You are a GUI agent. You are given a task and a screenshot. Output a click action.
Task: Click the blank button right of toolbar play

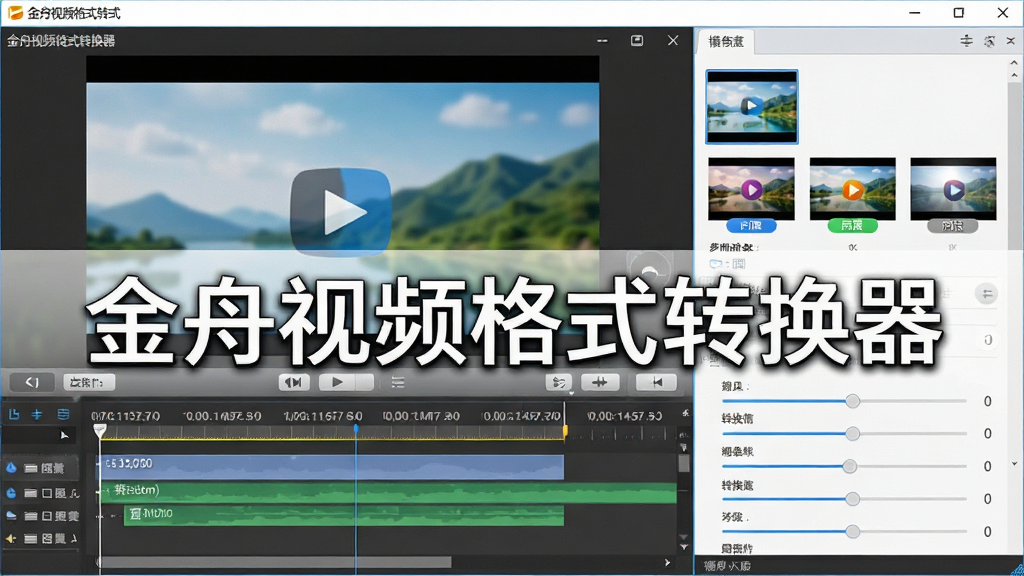(x=364, y=382)
